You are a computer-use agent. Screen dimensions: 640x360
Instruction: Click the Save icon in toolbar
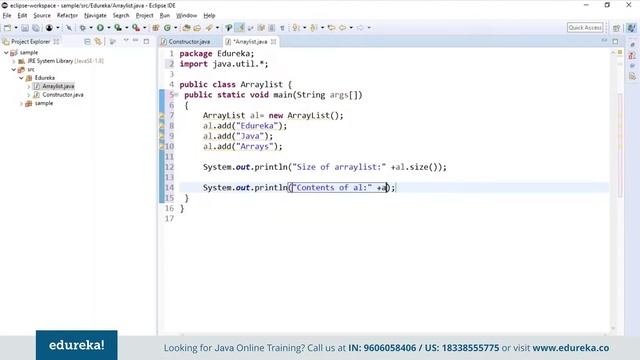click(x=25, y=28)
